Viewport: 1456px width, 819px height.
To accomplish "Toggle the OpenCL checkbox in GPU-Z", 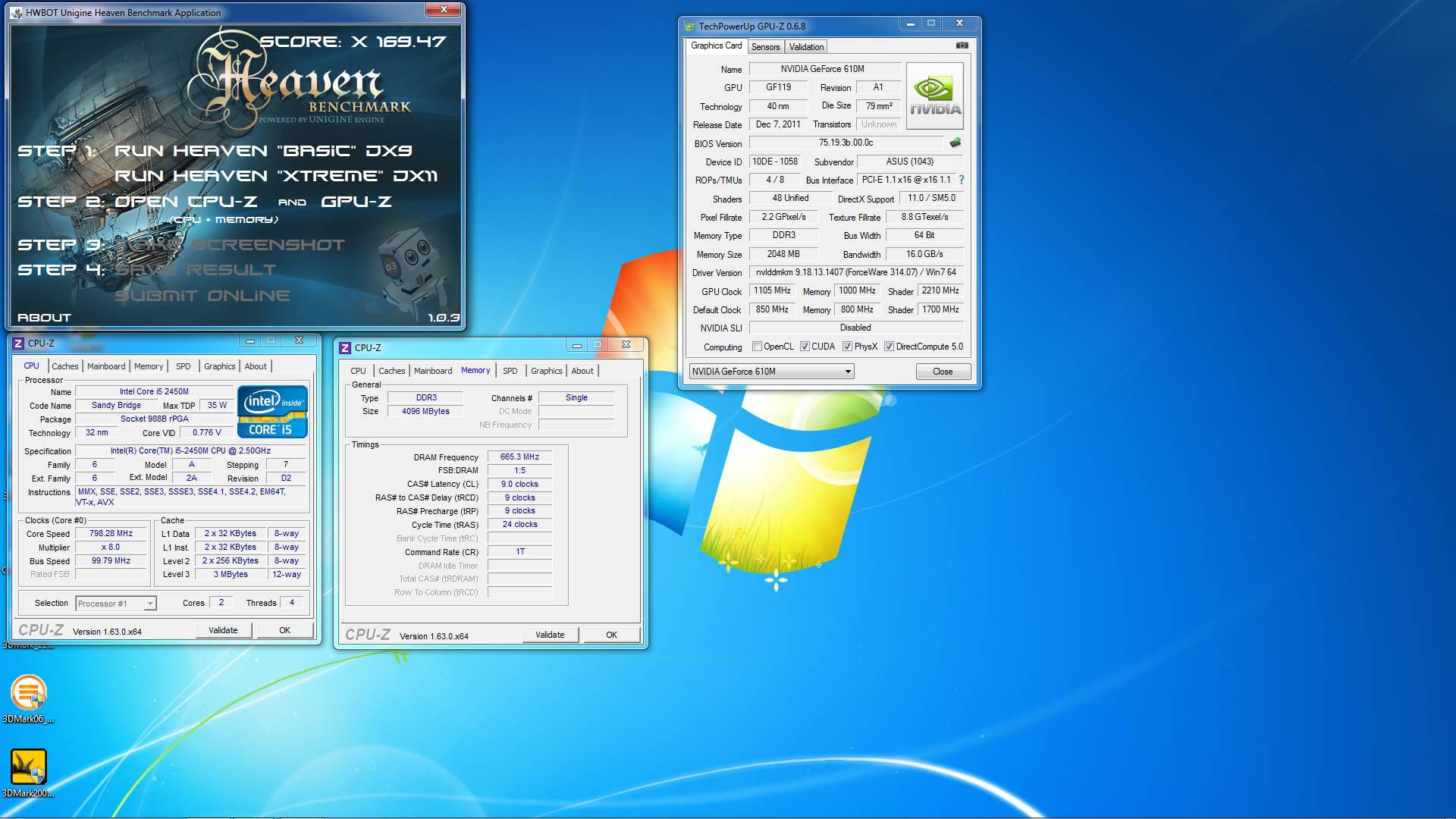I will tap(757, 347).
